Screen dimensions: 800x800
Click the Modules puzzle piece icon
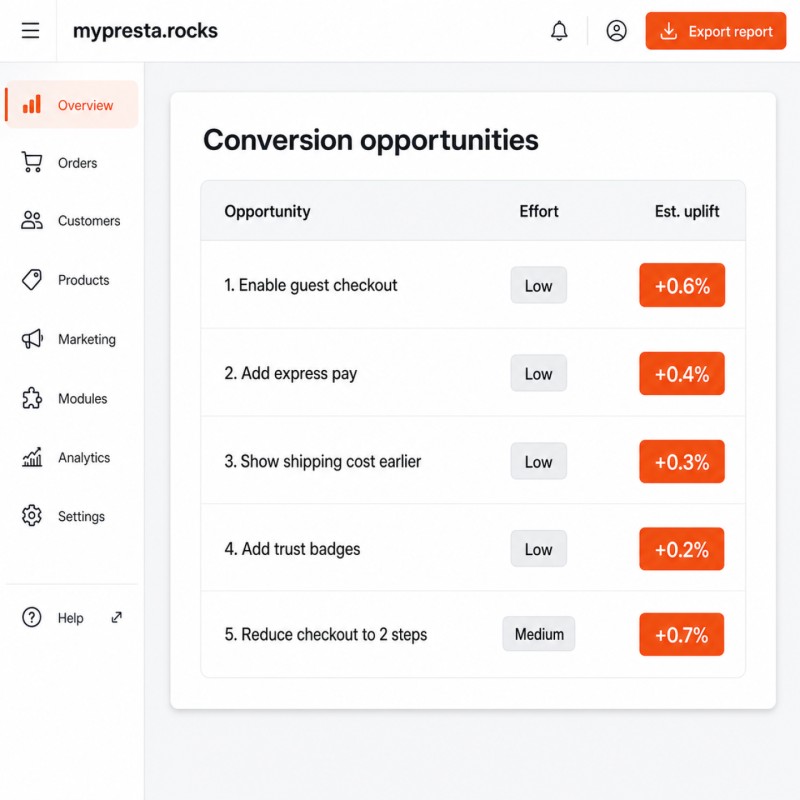point(32,398)
